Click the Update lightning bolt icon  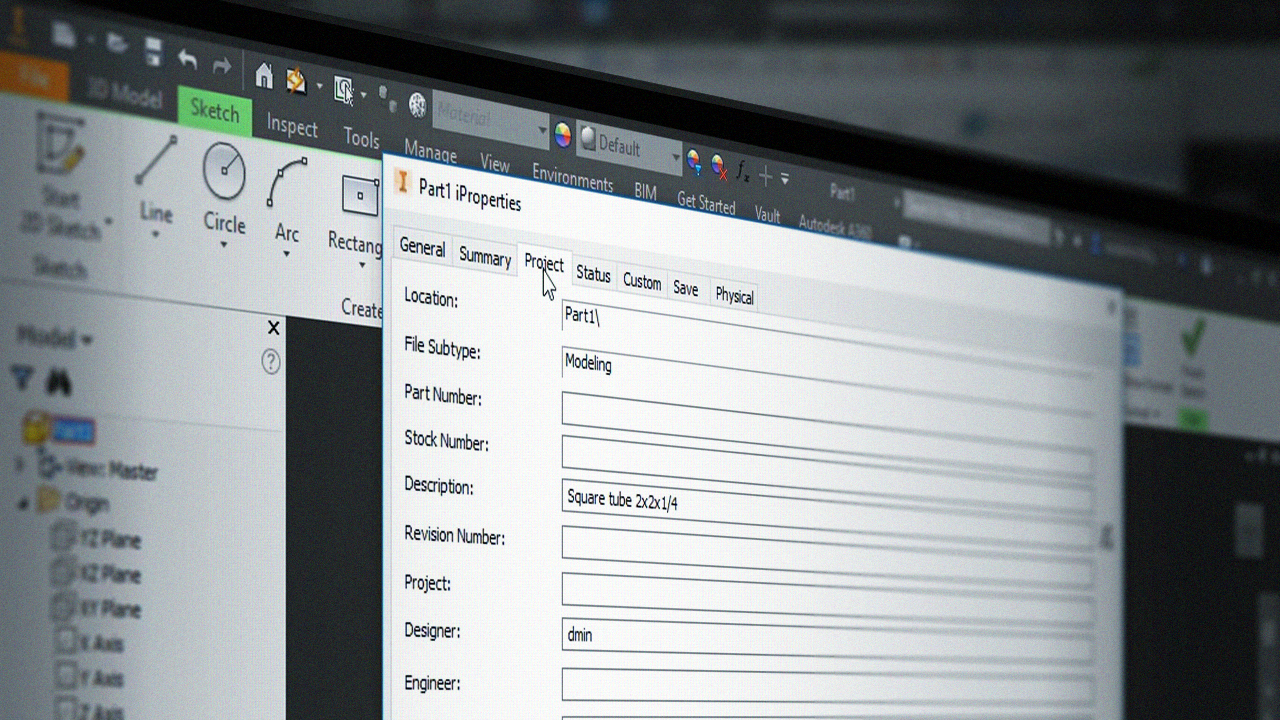coord(296,81)
